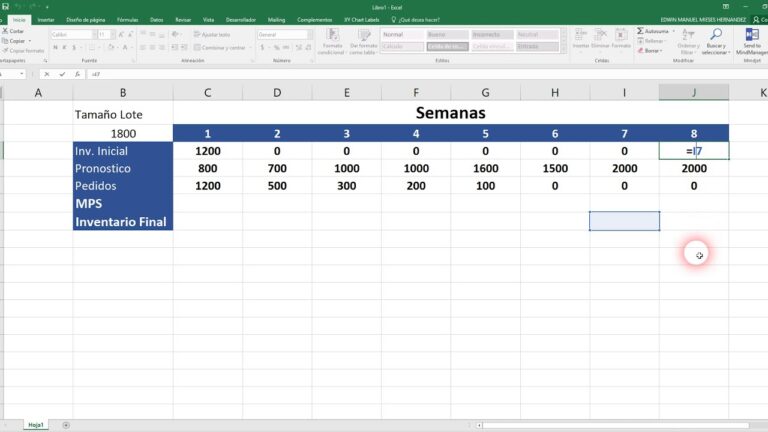This screenshot has width=768, height=432.
Task: Open the Fórmulas ribbon tab
Action: pyautogui.click(x=128, y=19)
